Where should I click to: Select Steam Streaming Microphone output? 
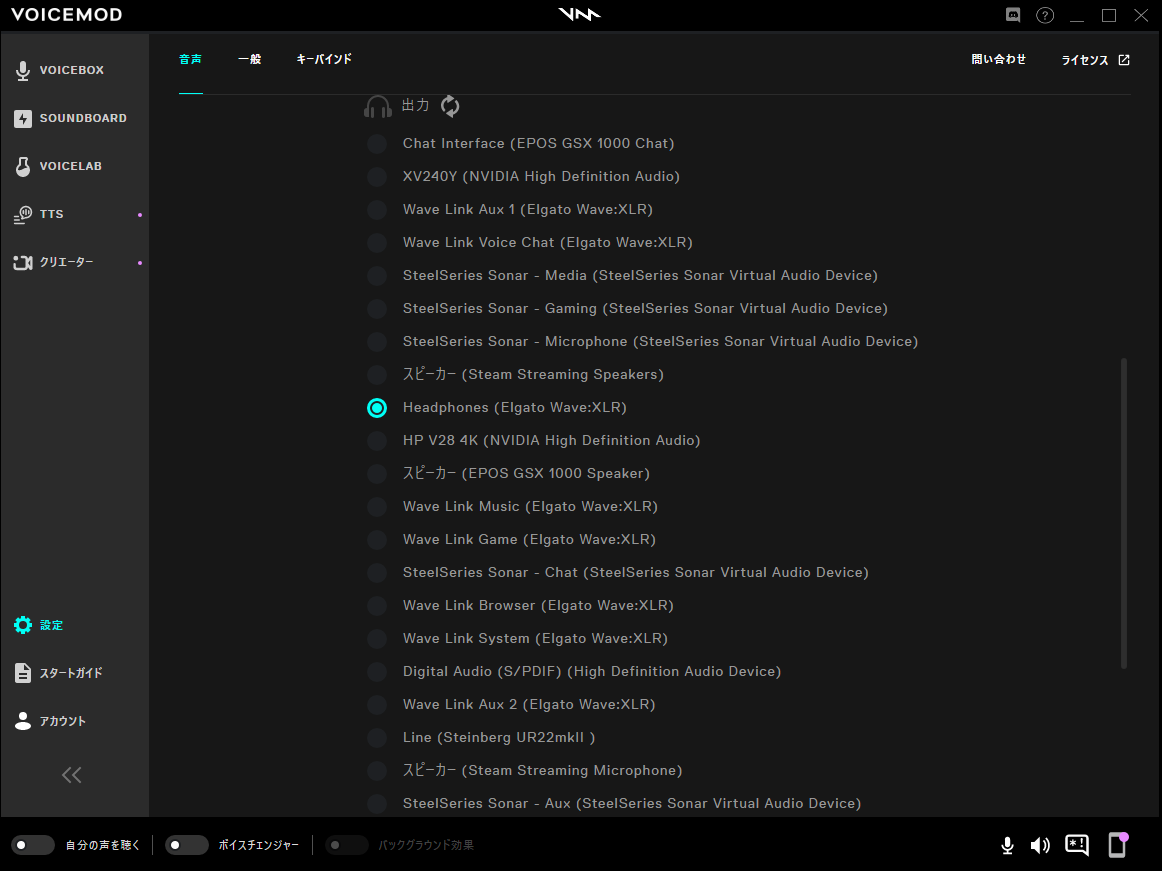[x=377, y=770]
